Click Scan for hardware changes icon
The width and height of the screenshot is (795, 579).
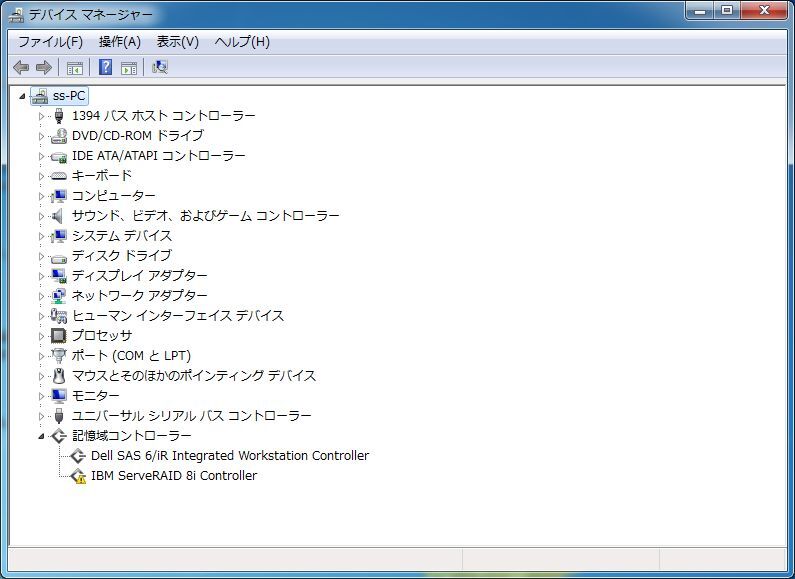[x=160, y=67]
